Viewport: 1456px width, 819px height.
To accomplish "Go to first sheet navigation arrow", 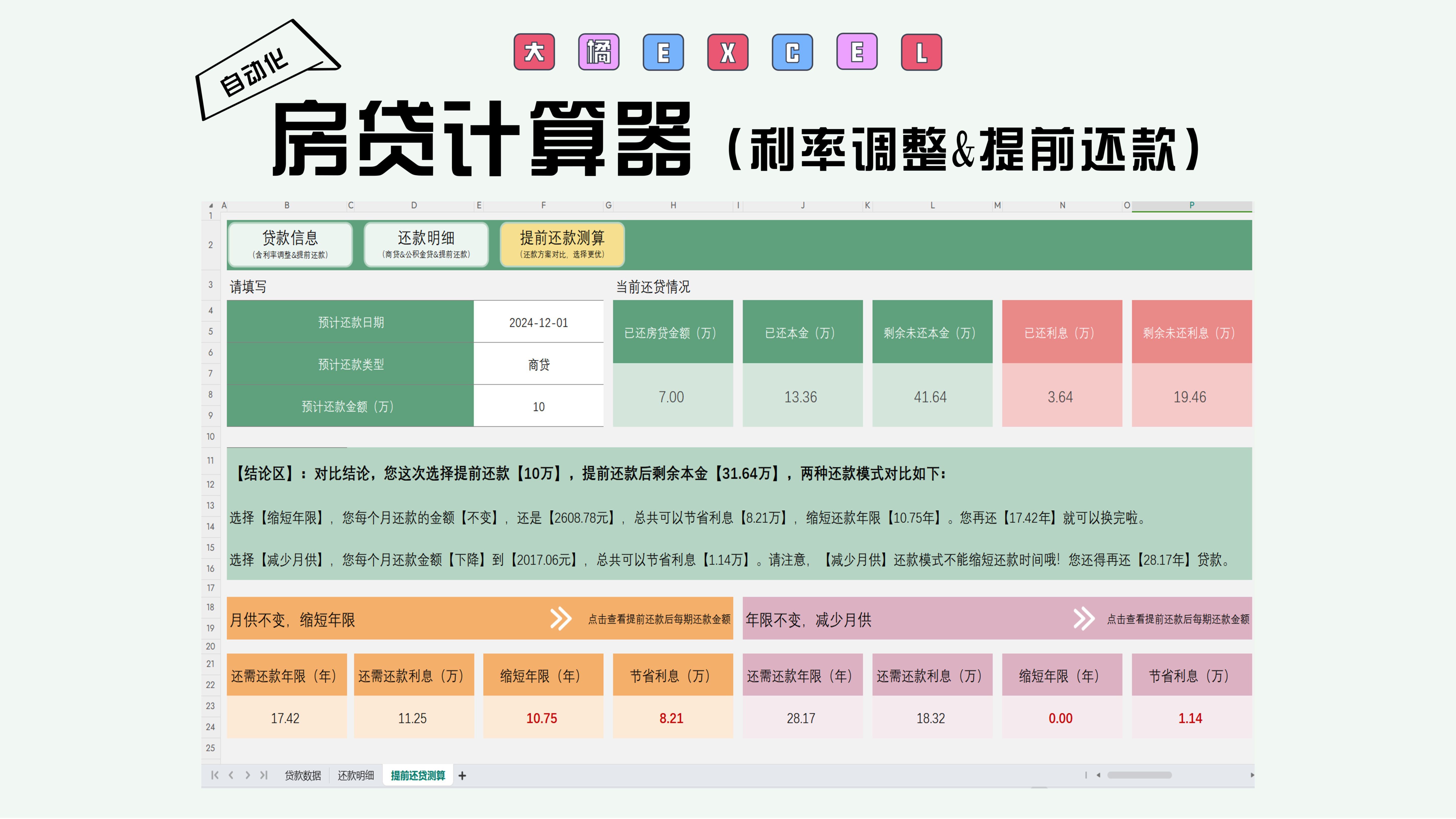I will [215, 775].
